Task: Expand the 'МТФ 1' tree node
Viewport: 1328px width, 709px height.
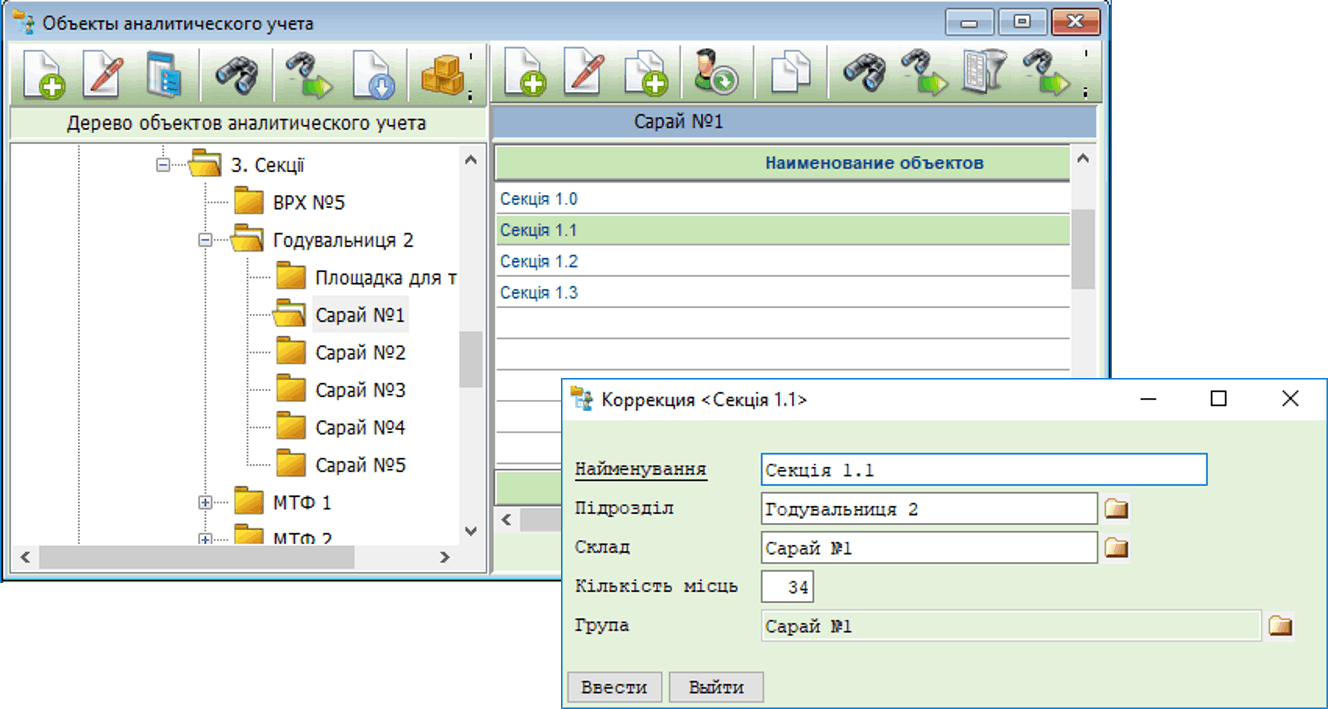Action: [x=205, y=503]
